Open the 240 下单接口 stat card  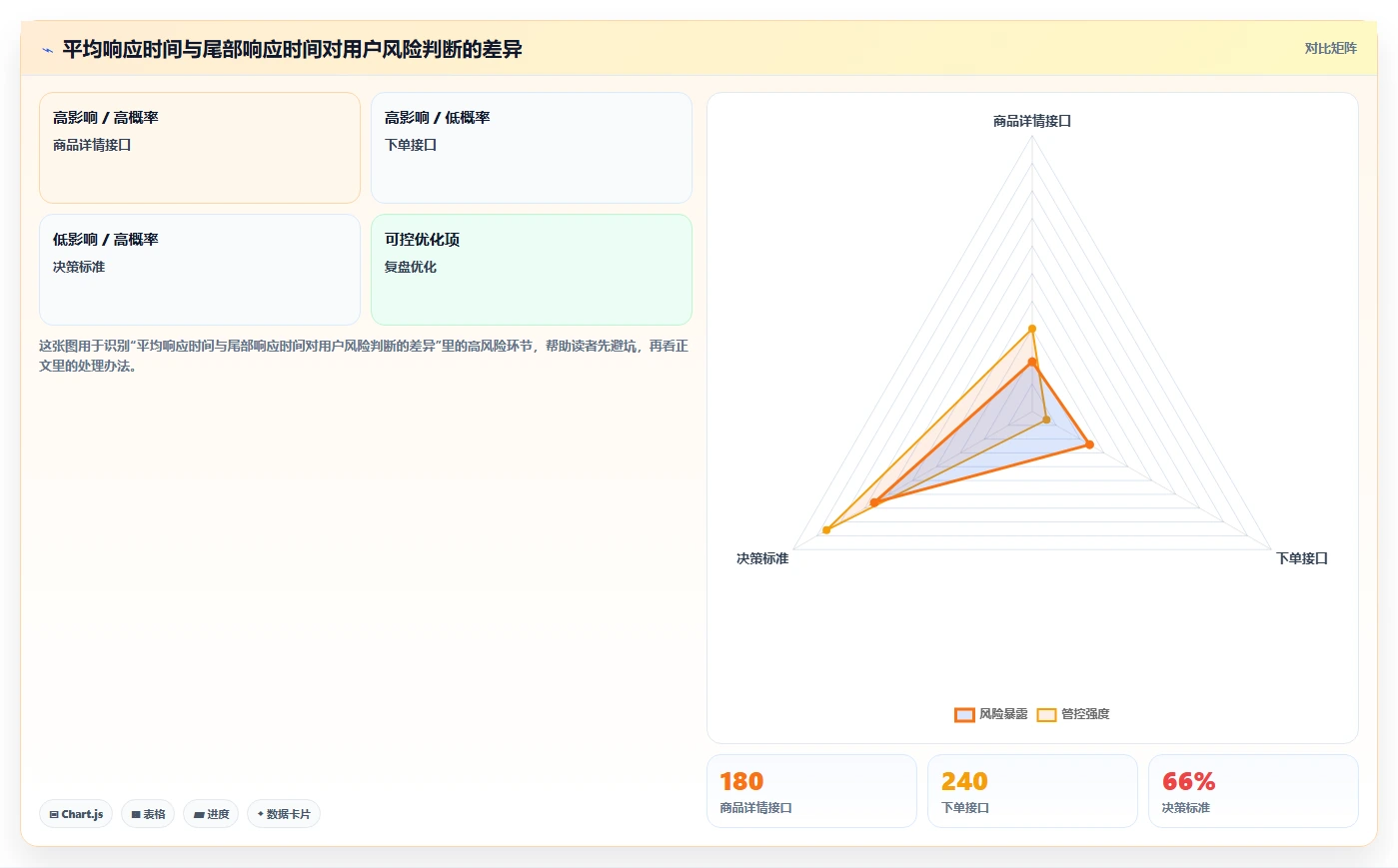1032,791
